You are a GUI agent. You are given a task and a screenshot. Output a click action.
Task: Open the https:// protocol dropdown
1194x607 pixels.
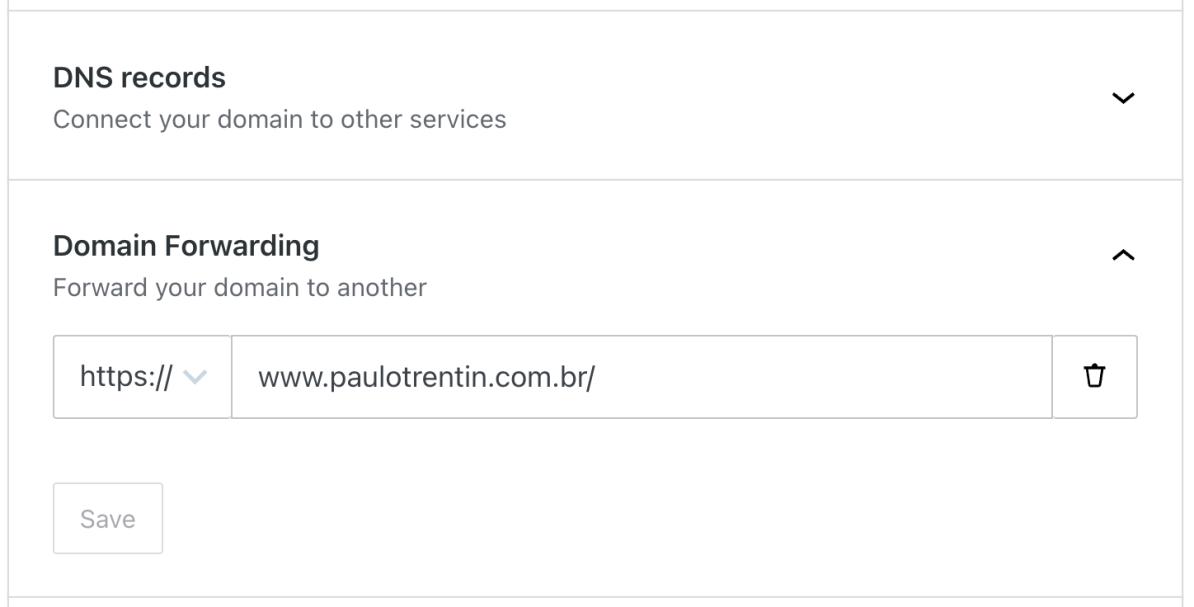142,376
